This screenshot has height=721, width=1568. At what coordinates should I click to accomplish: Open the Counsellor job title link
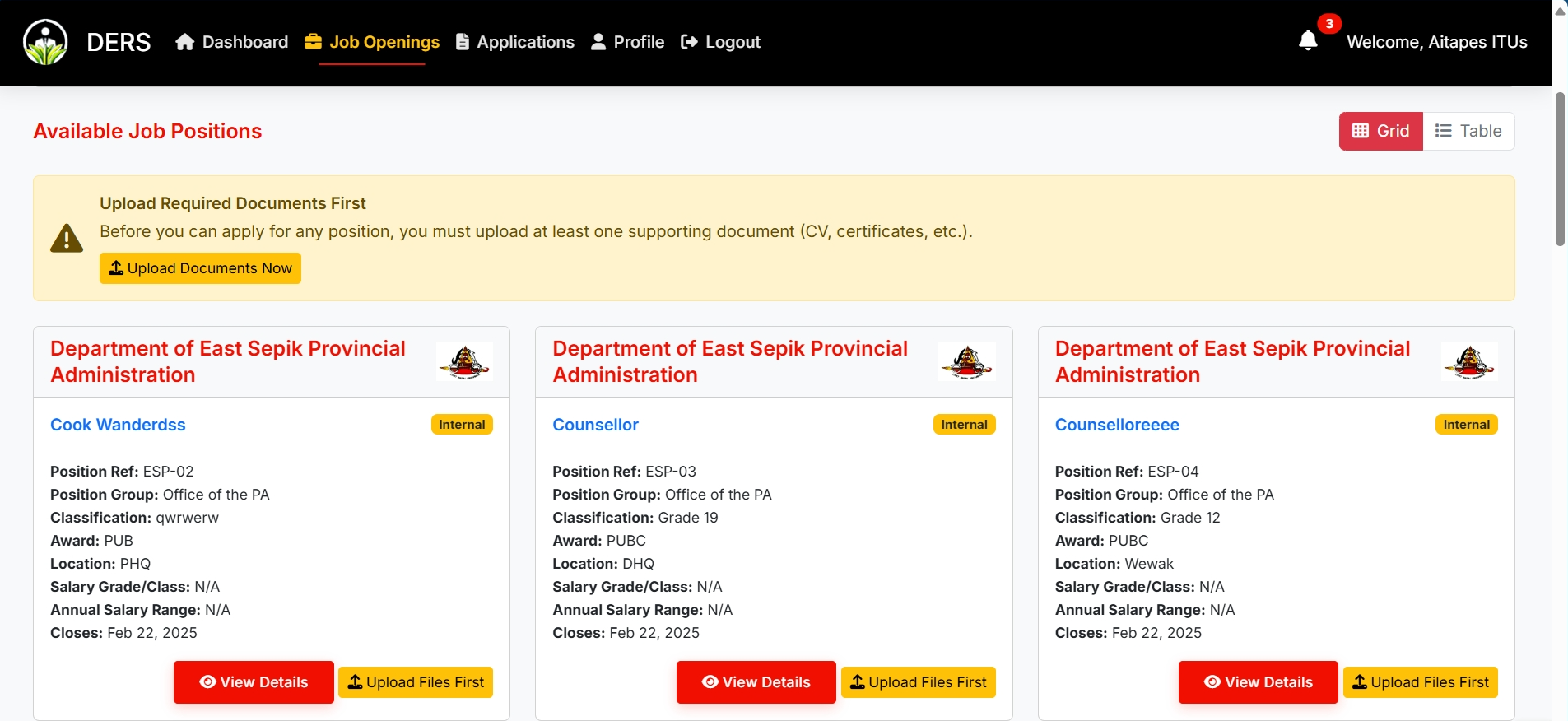pyautogui.click(x=595, y=425)
